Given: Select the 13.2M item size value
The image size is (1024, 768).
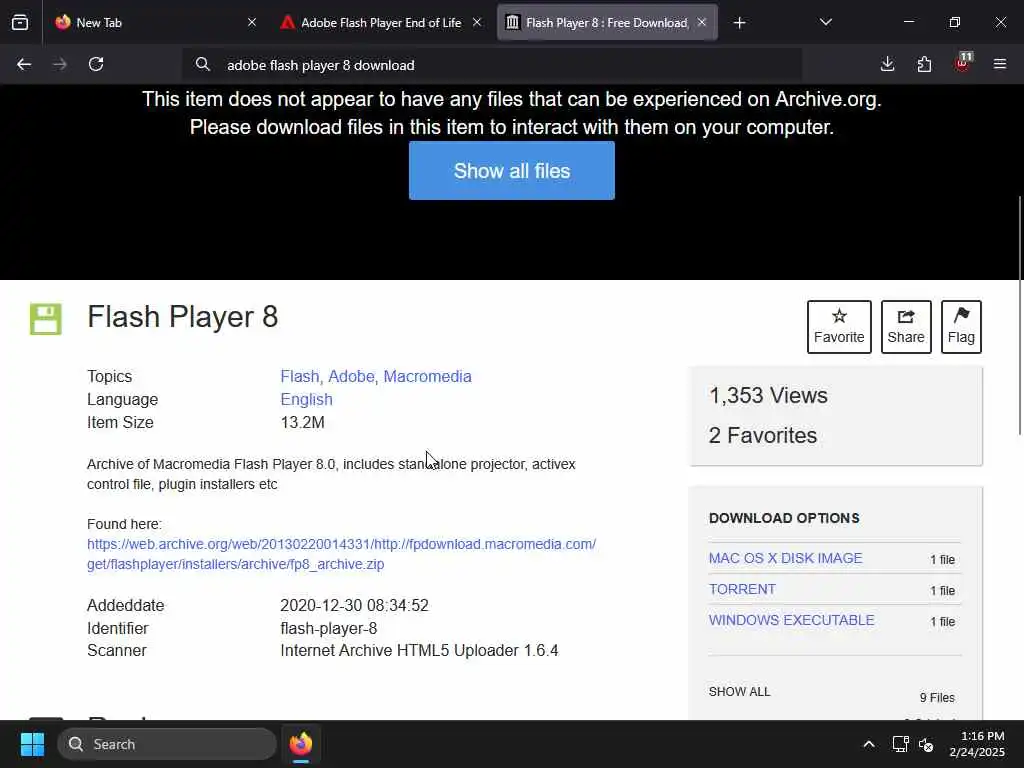Looking at the screenshot, I should pos(302,423).
